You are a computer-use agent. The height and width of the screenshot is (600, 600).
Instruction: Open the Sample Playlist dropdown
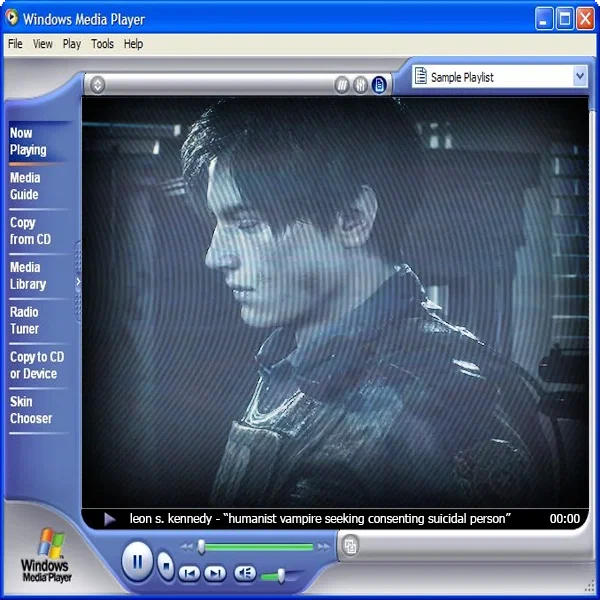point(580,76)
